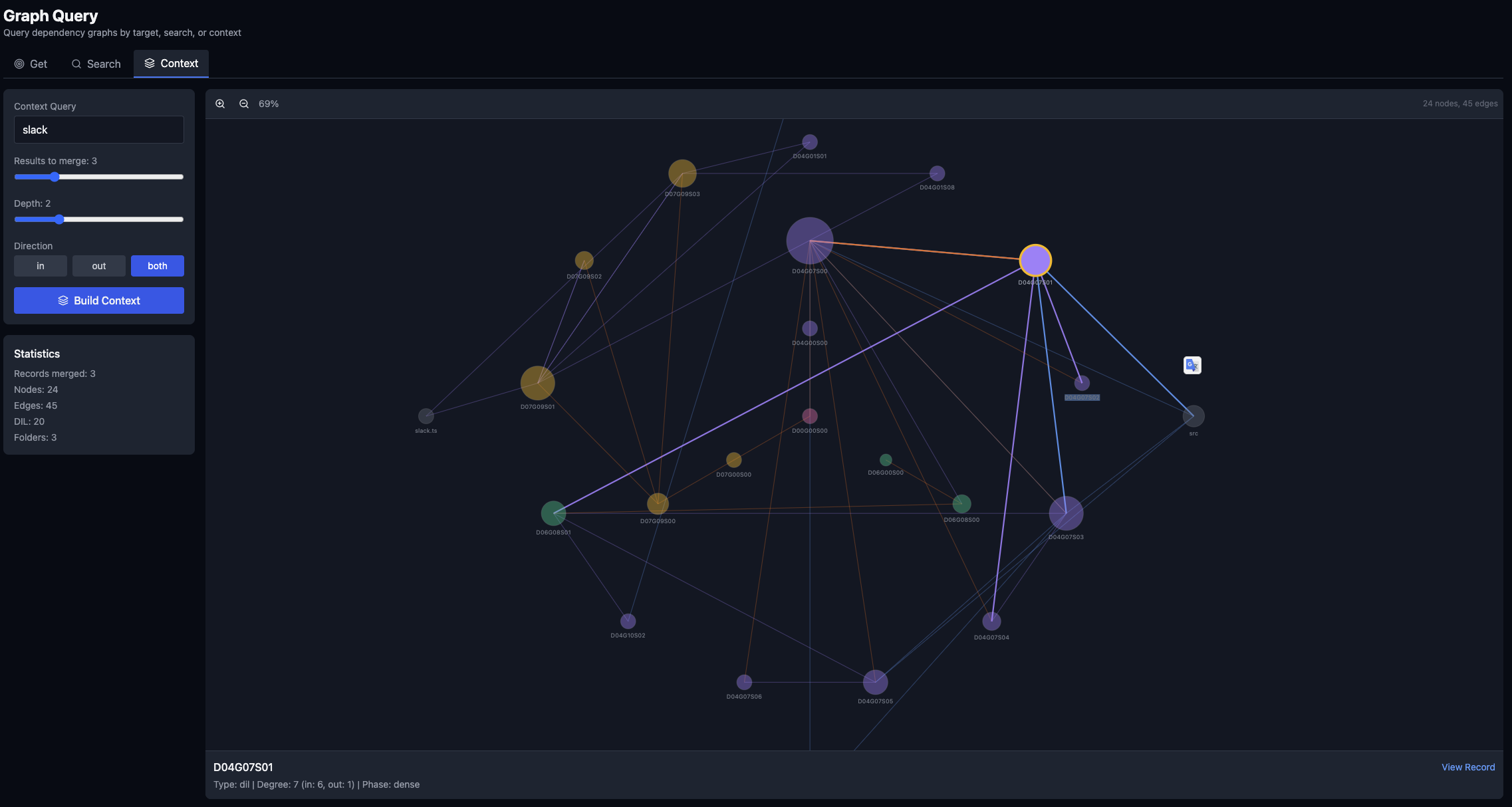Click the zoom out magnifier icon
The width and height of the screenshot is (1512, 807).
click(243, 104)
